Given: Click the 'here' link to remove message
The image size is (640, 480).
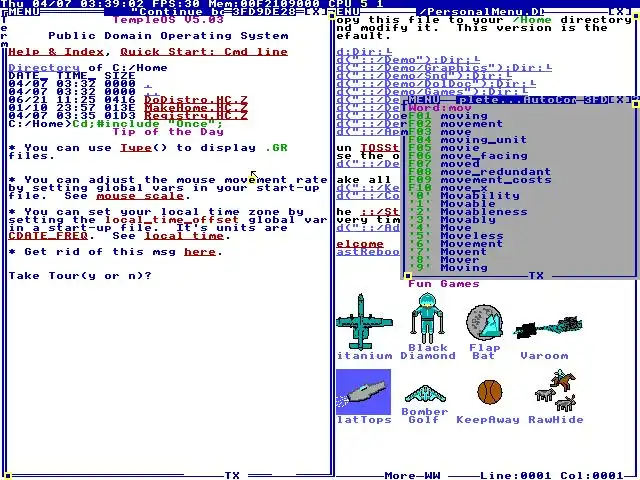Looking at the screenshot, I should point(200,252).
